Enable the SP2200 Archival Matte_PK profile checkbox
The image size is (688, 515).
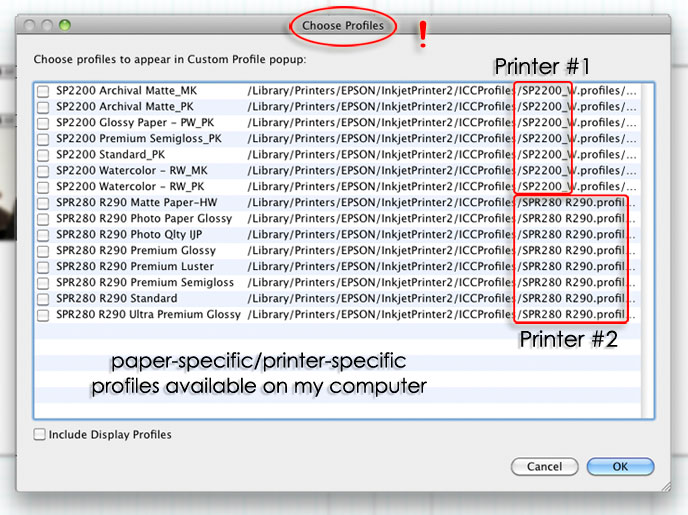click(43, 107)
